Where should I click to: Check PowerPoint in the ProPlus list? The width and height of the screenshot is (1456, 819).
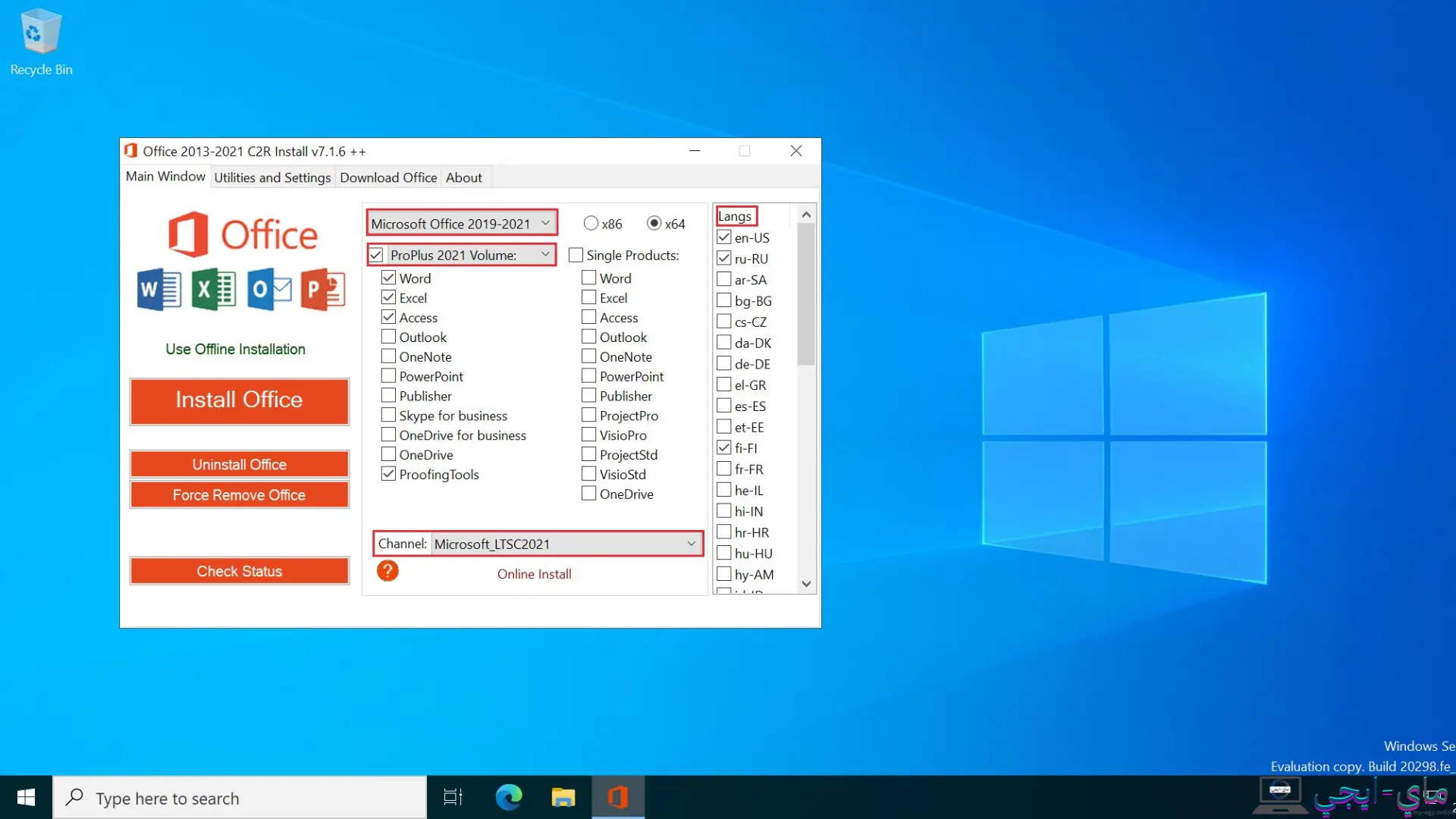(x=388, y=376)
